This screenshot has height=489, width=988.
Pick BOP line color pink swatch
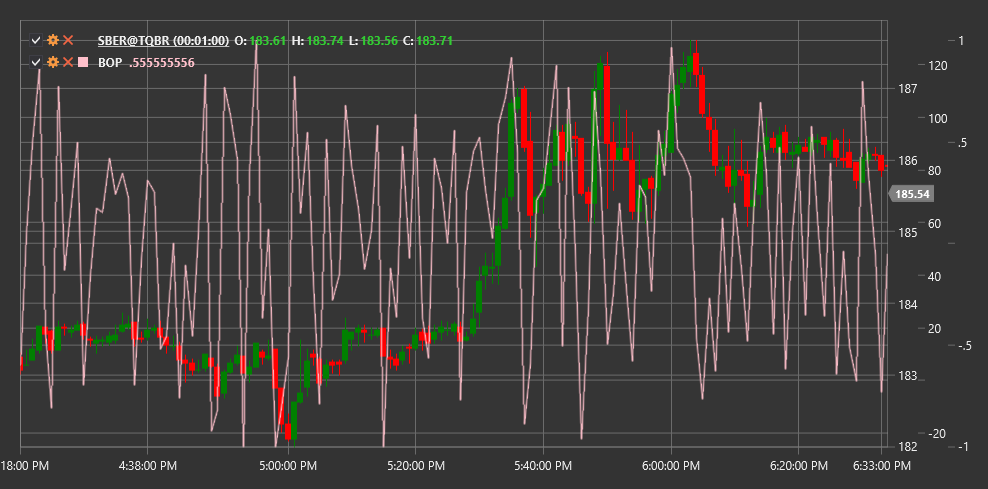point(83,62)
